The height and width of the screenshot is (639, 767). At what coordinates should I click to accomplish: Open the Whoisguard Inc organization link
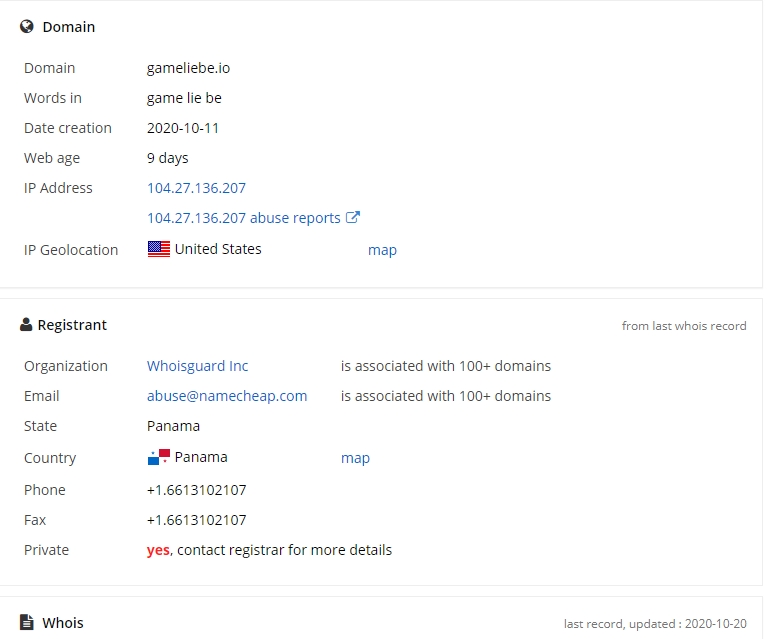coord(198,366)
